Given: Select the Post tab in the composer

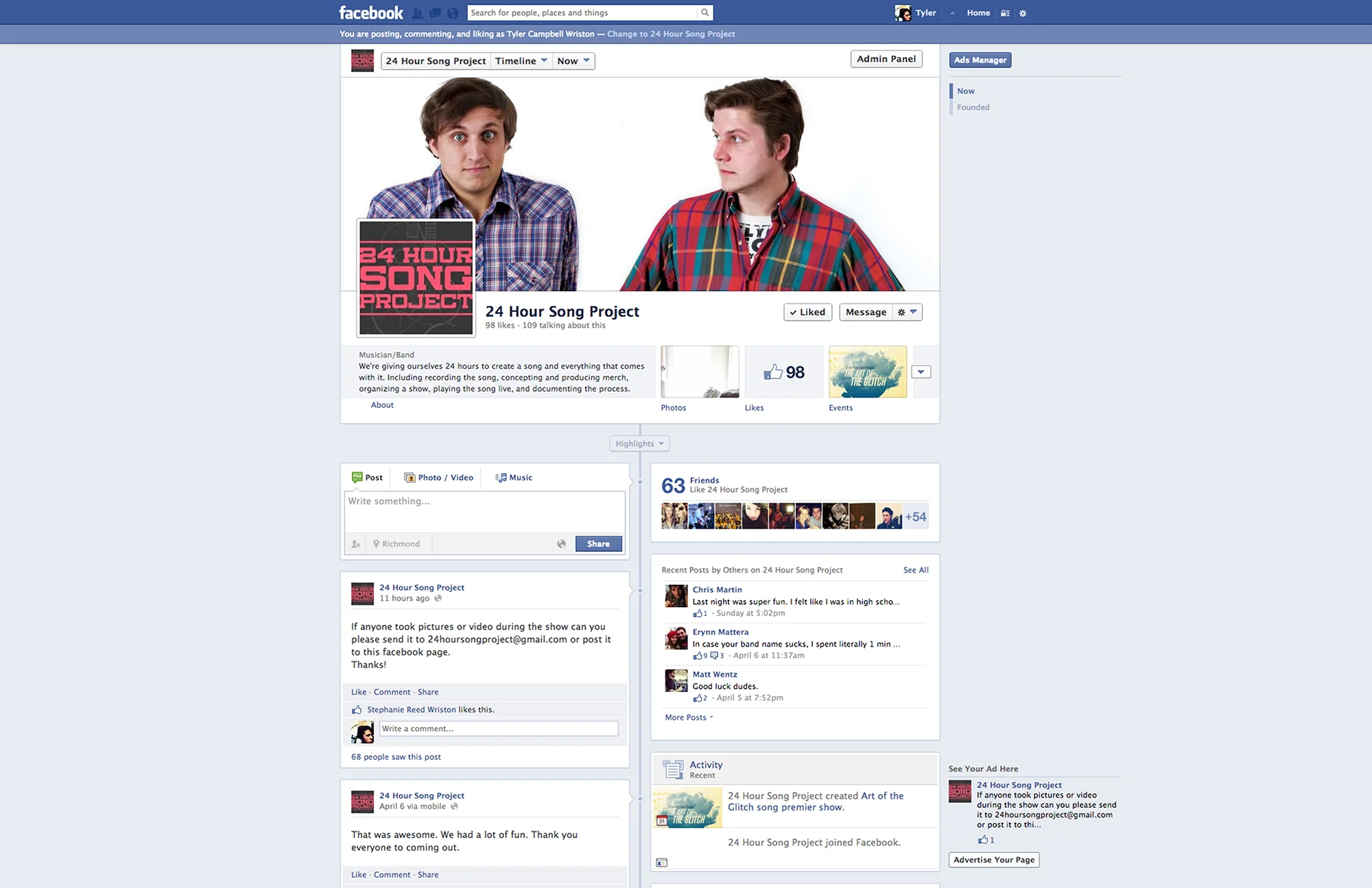Looking at the screenshot, I should point(367,477).
